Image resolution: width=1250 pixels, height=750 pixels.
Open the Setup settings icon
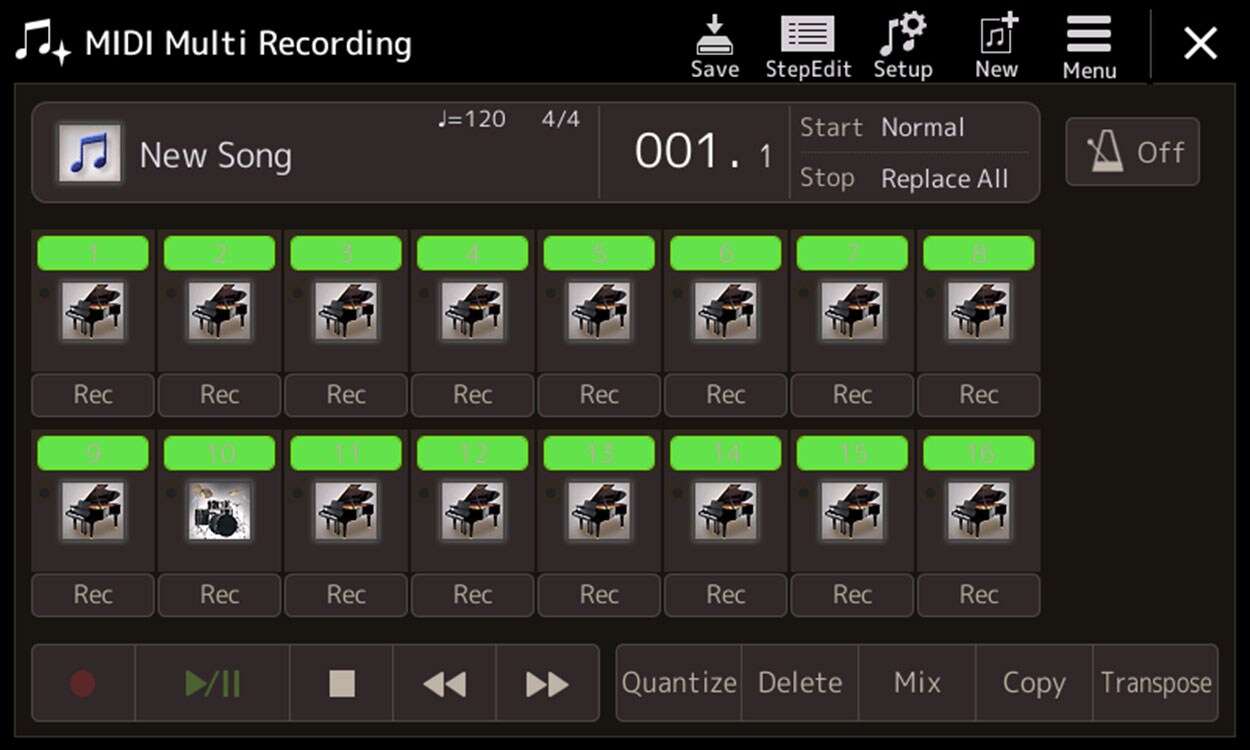(902, 45)
